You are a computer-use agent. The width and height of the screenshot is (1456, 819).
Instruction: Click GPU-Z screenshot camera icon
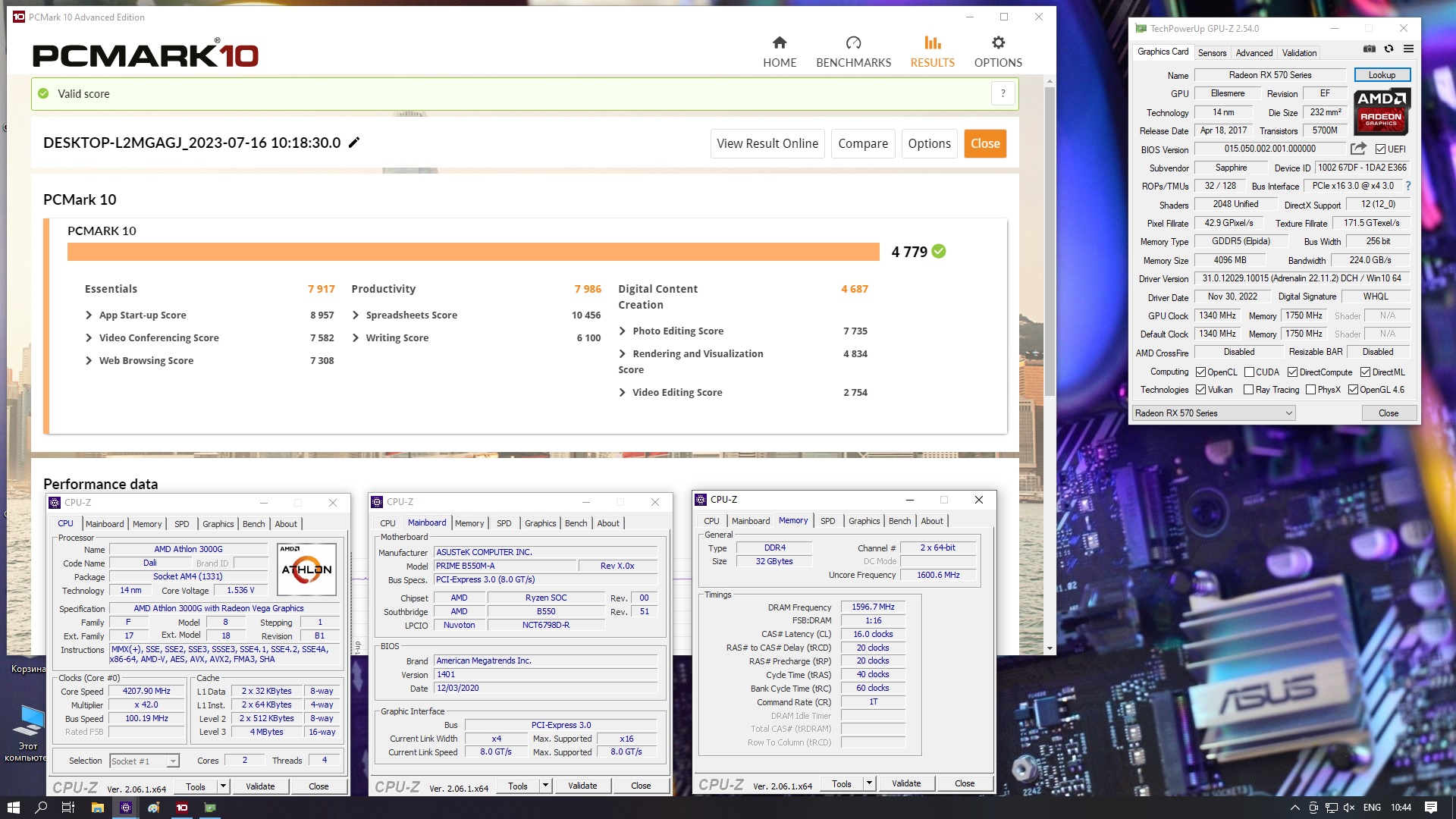[1369, 49]
